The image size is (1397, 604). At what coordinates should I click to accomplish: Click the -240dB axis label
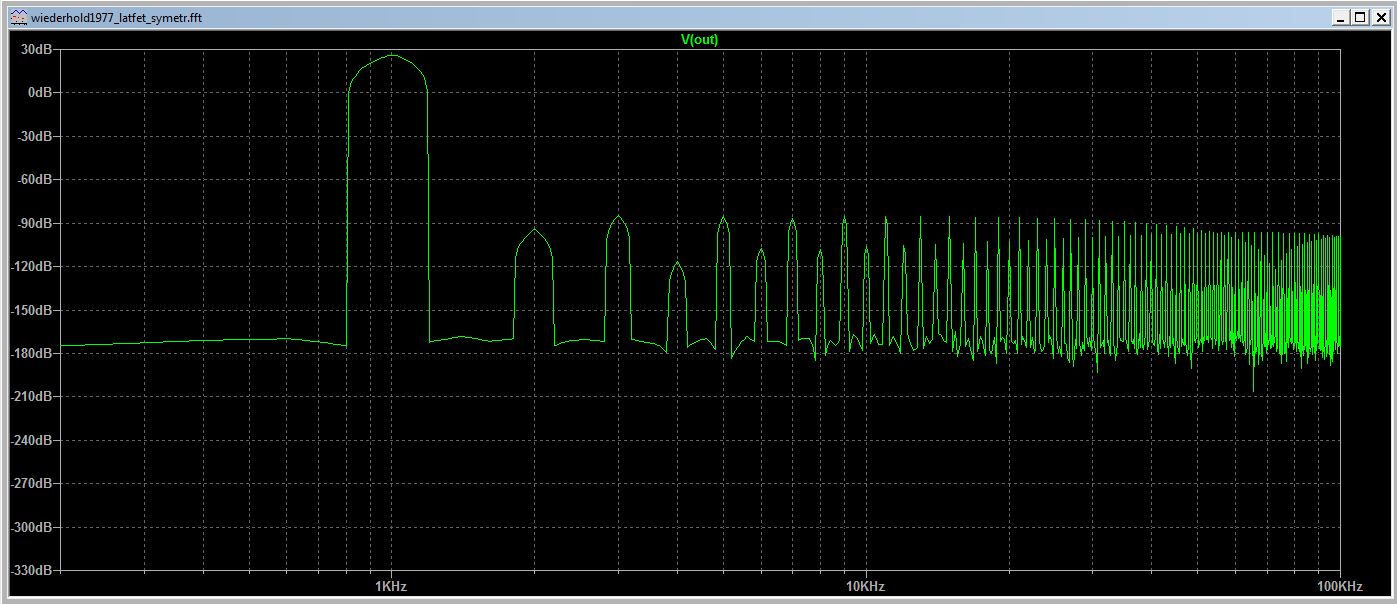click(31, 440)
